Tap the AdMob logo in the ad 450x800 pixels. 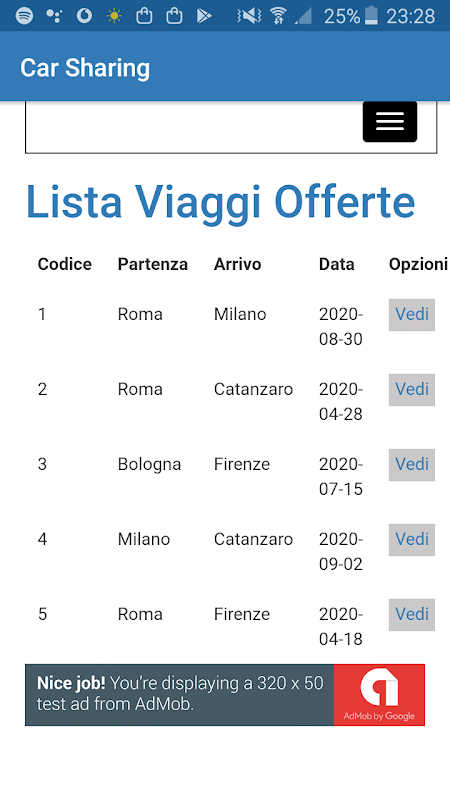[x=379, y=694]
